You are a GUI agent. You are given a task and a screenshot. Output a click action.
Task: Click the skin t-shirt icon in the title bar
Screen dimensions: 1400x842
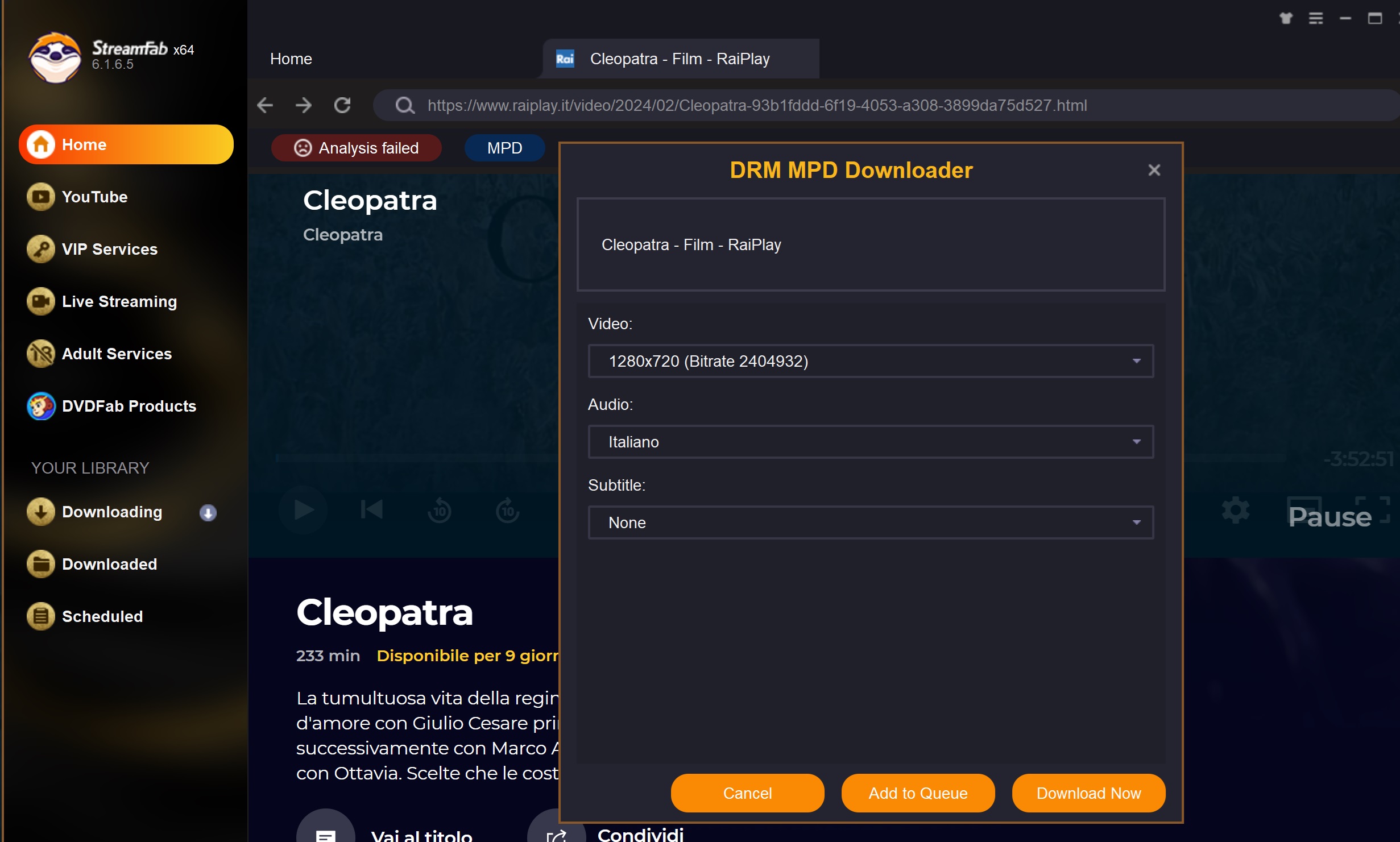tap(1286, 18)
